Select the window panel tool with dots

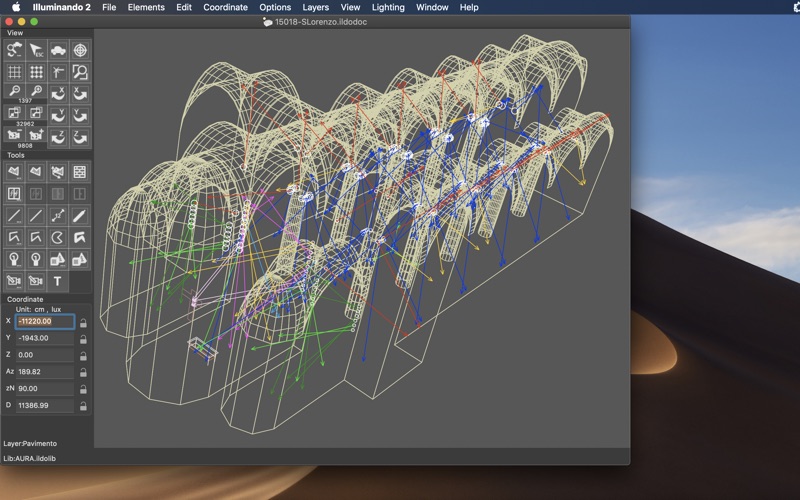(14, 194)
